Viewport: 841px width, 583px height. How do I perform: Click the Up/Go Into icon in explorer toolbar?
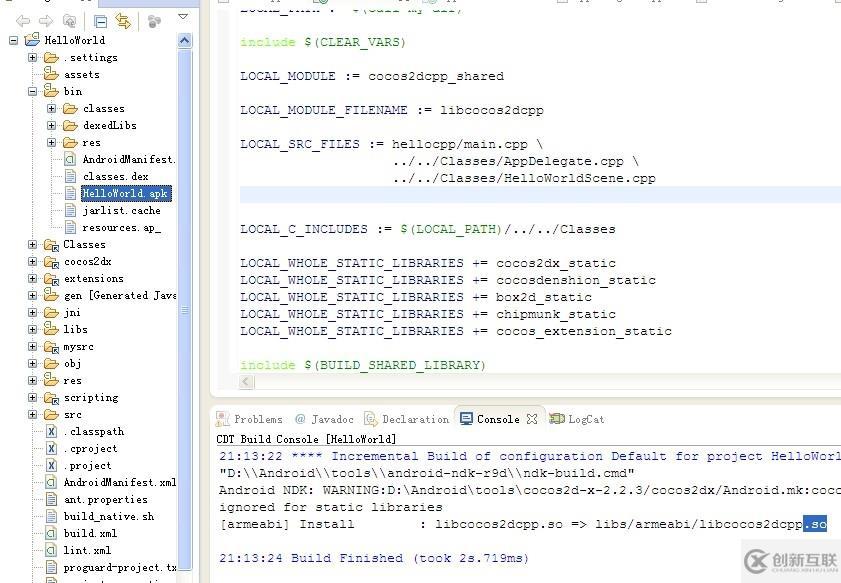click(x=69, y=21)
